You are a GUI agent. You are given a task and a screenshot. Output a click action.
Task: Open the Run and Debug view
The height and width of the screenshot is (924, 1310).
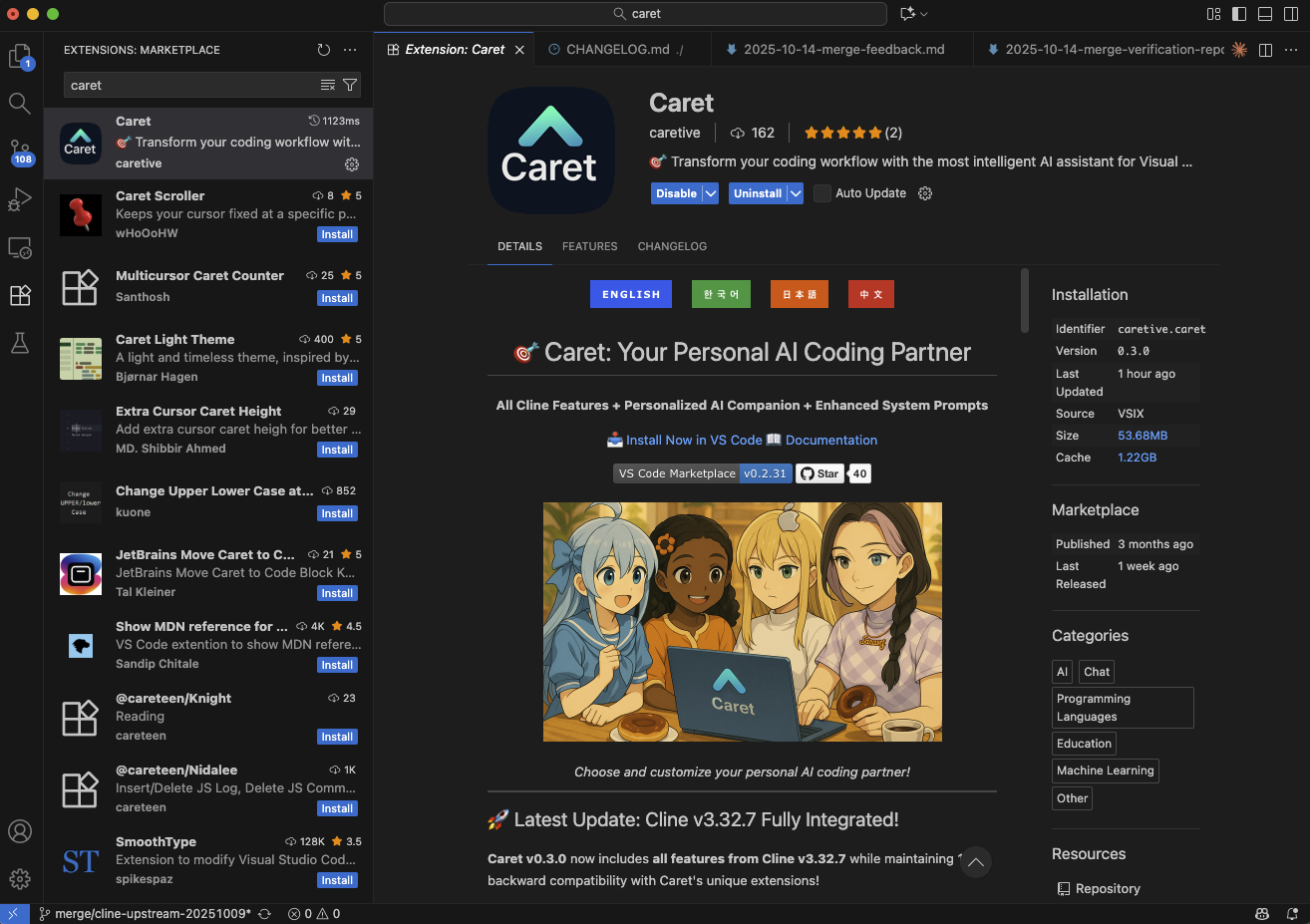point(20,199)
